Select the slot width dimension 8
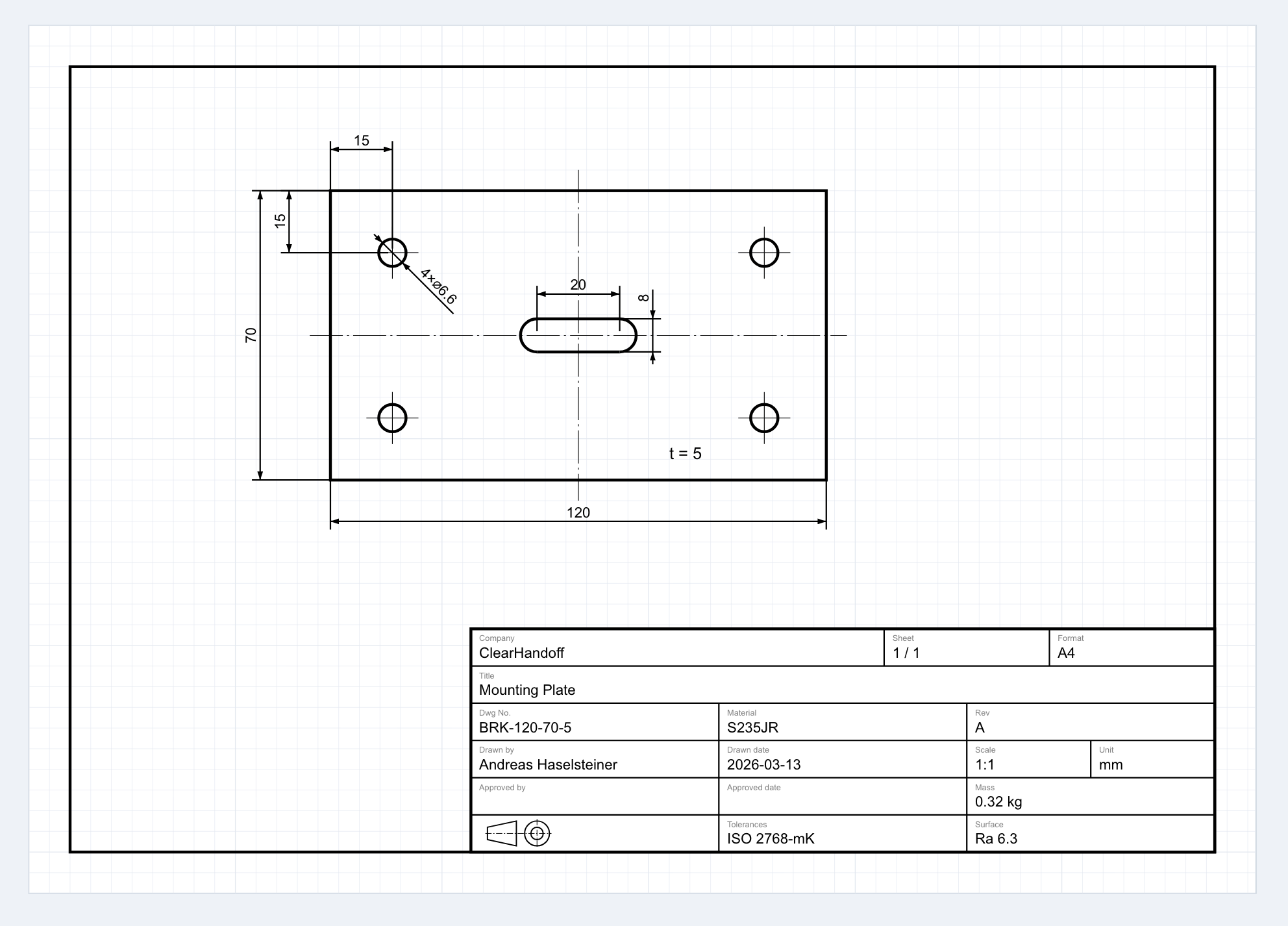1288x926 pixels. (643, 297)
